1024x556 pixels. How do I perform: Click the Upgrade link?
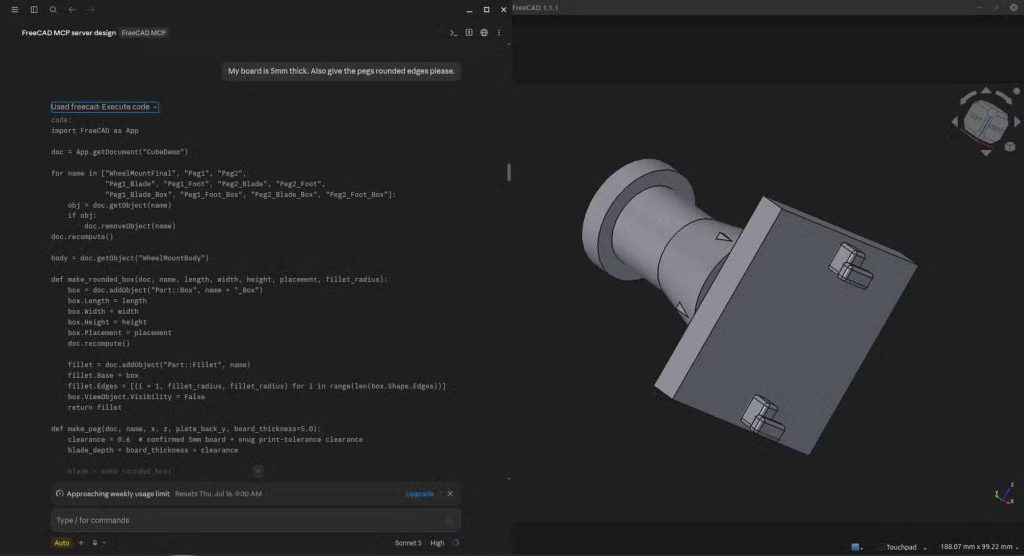click(419, 494)
